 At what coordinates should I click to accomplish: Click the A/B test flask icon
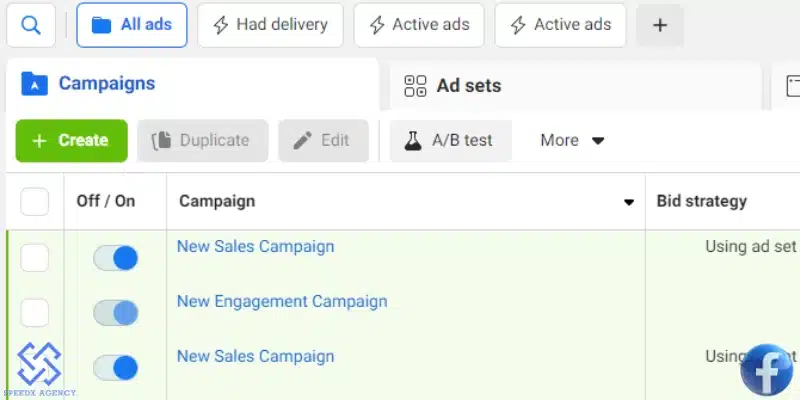tap(413, 141)
